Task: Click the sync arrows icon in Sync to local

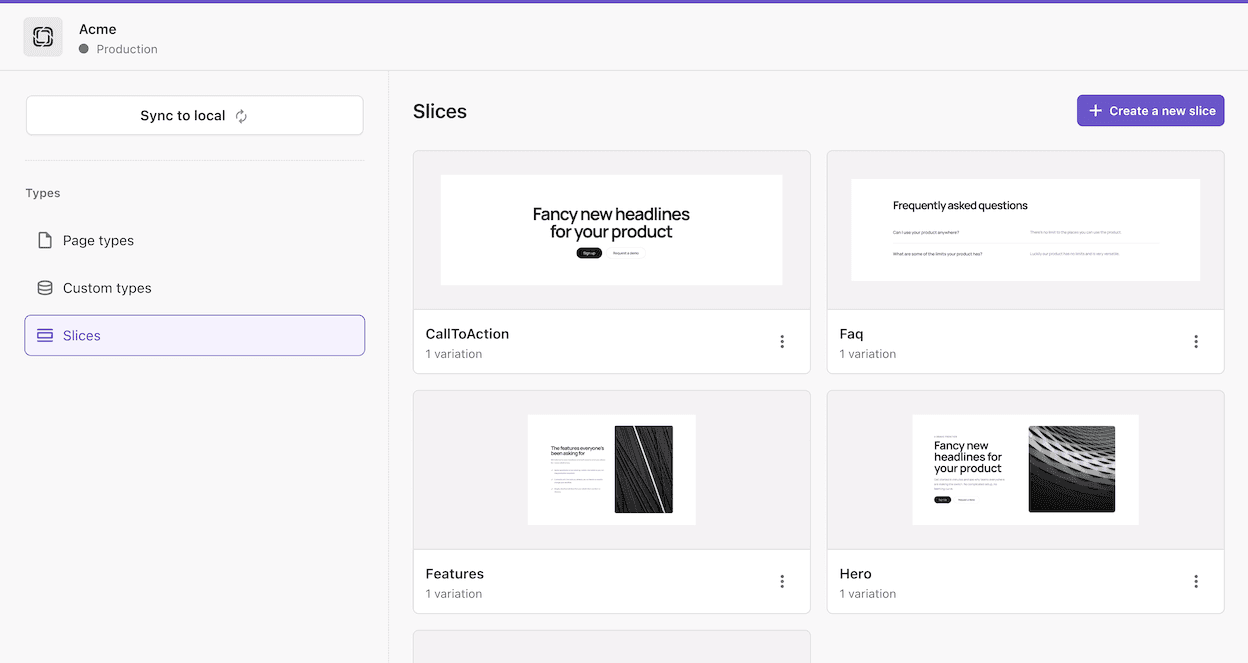Action: [x=241, y=116]
